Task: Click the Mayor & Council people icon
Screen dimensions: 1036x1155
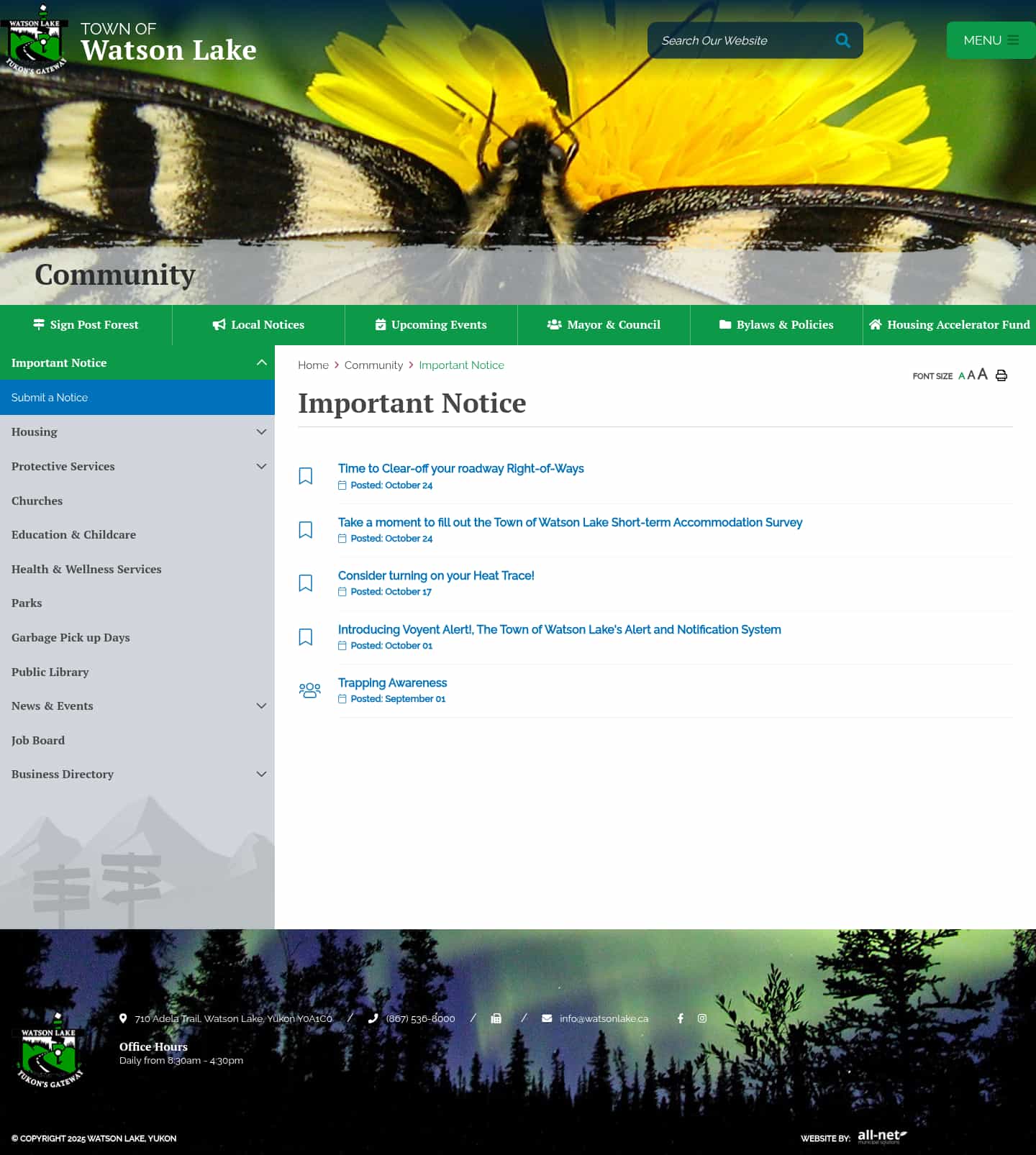Action: [554, 324]
